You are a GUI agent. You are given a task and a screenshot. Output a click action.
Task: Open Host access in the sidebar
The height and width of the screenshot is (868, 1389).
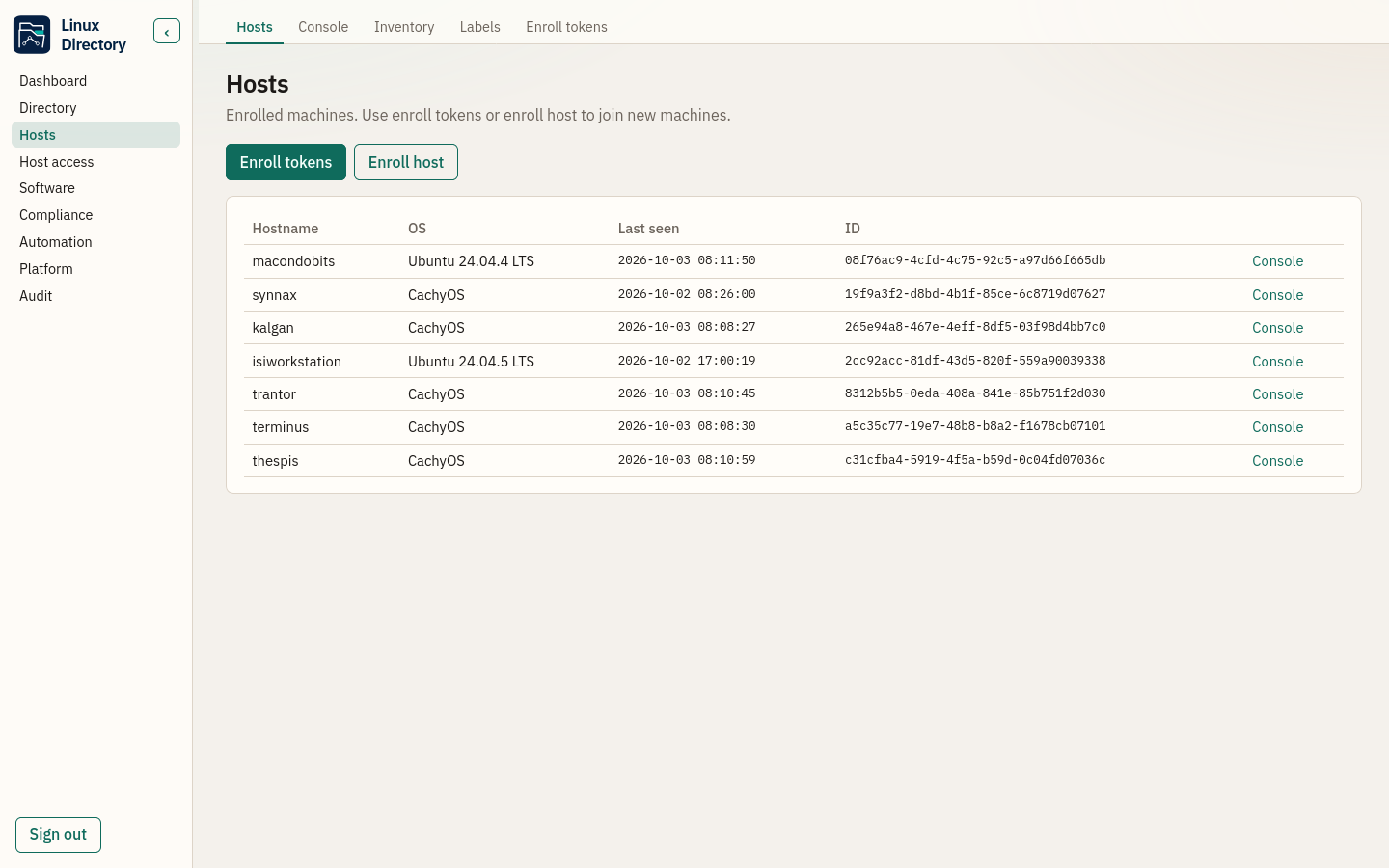pos(95,162)
